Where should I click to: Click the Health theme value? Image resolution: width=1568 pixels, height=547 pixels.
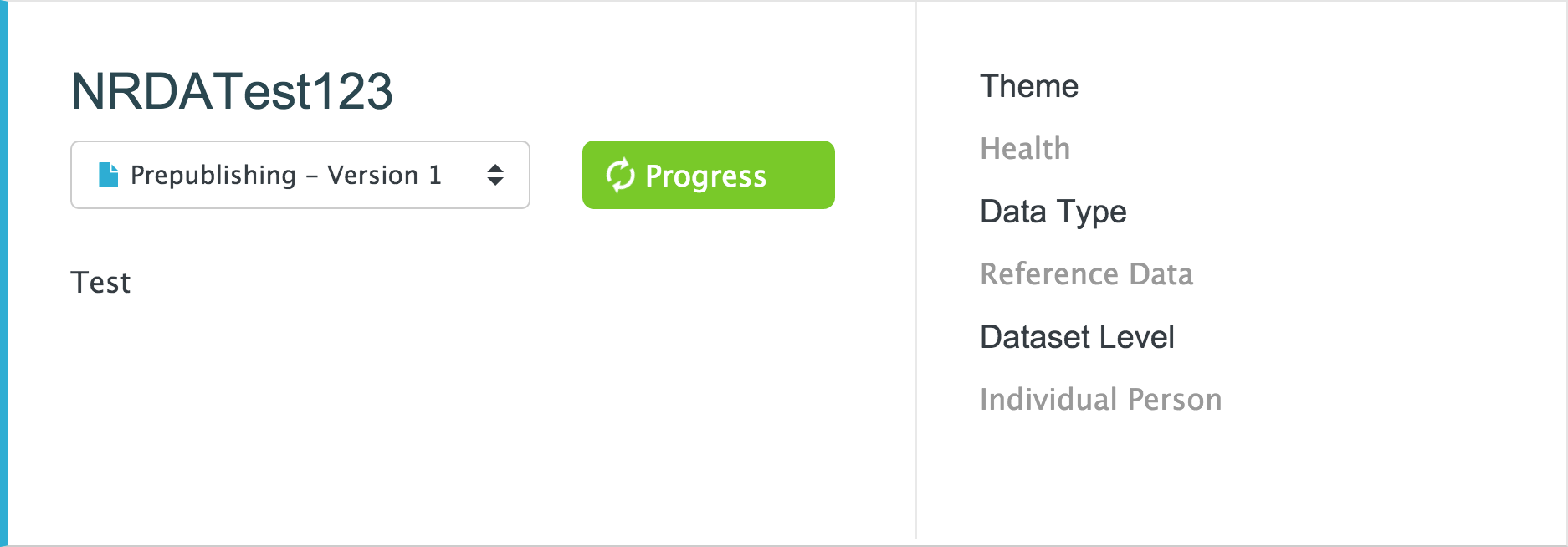(x=1025, y=149)
